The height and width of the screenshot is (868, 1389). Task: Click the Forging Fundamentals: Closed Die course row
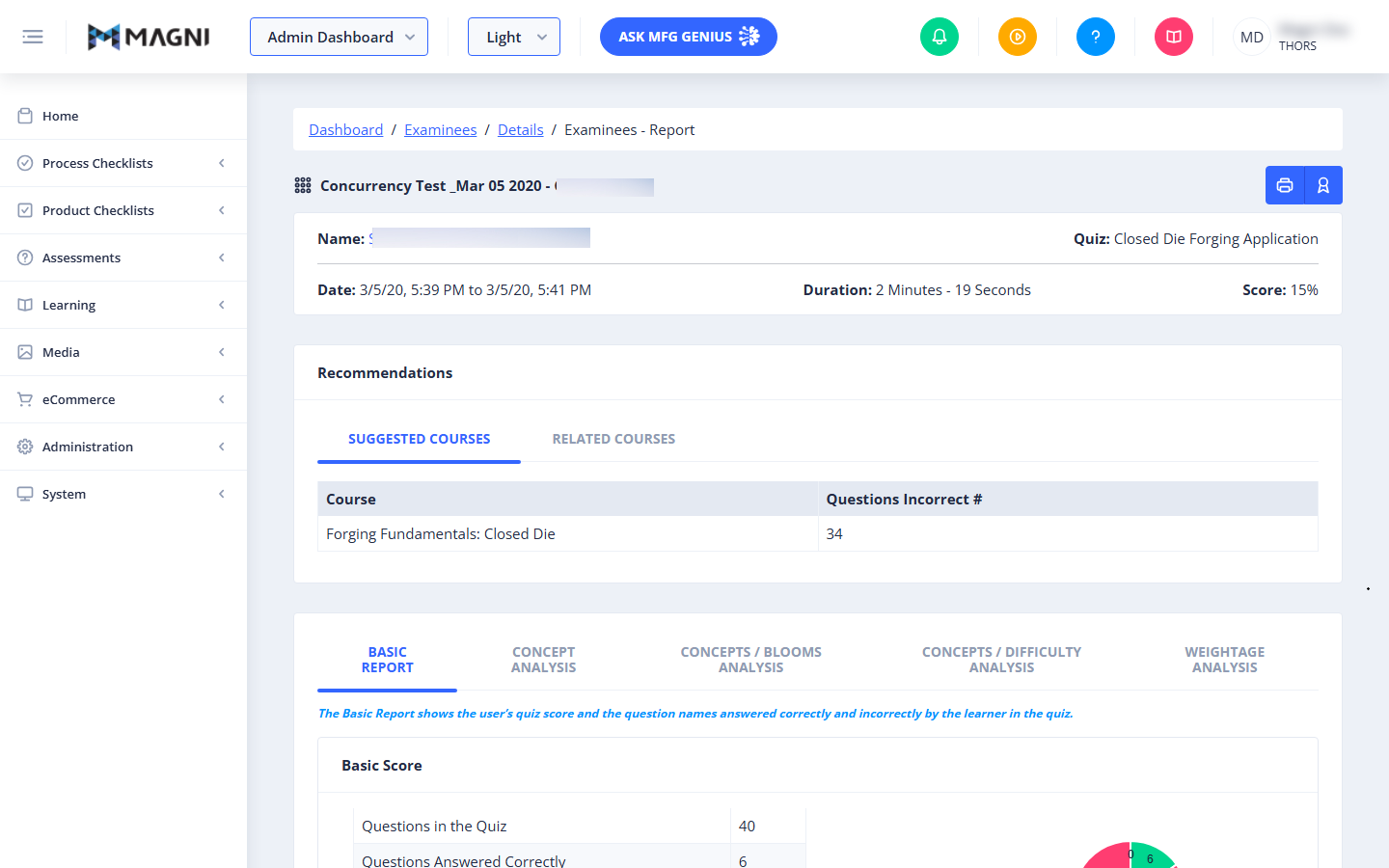click(818, 534)
